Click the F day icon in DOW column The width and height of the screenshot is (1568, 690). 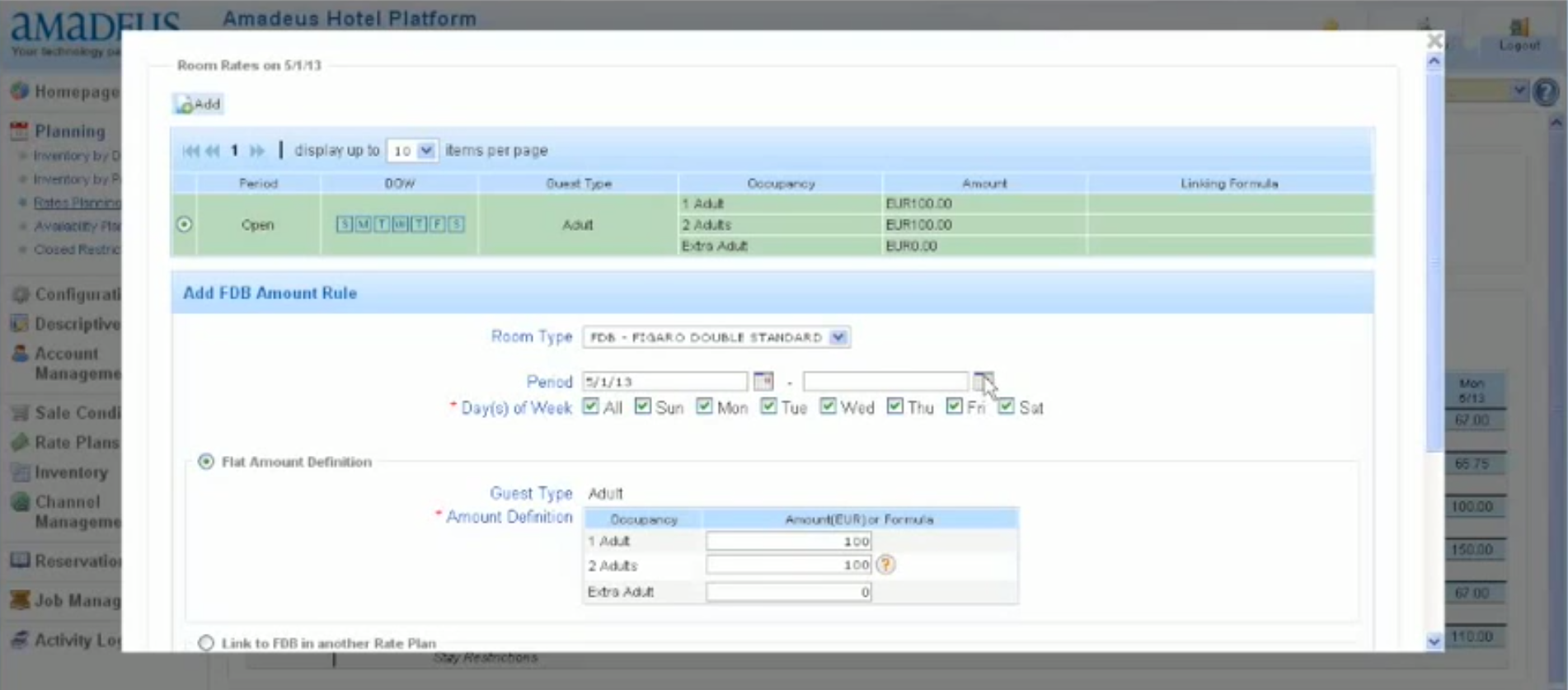pyautogui.click(x=437, y=224)
